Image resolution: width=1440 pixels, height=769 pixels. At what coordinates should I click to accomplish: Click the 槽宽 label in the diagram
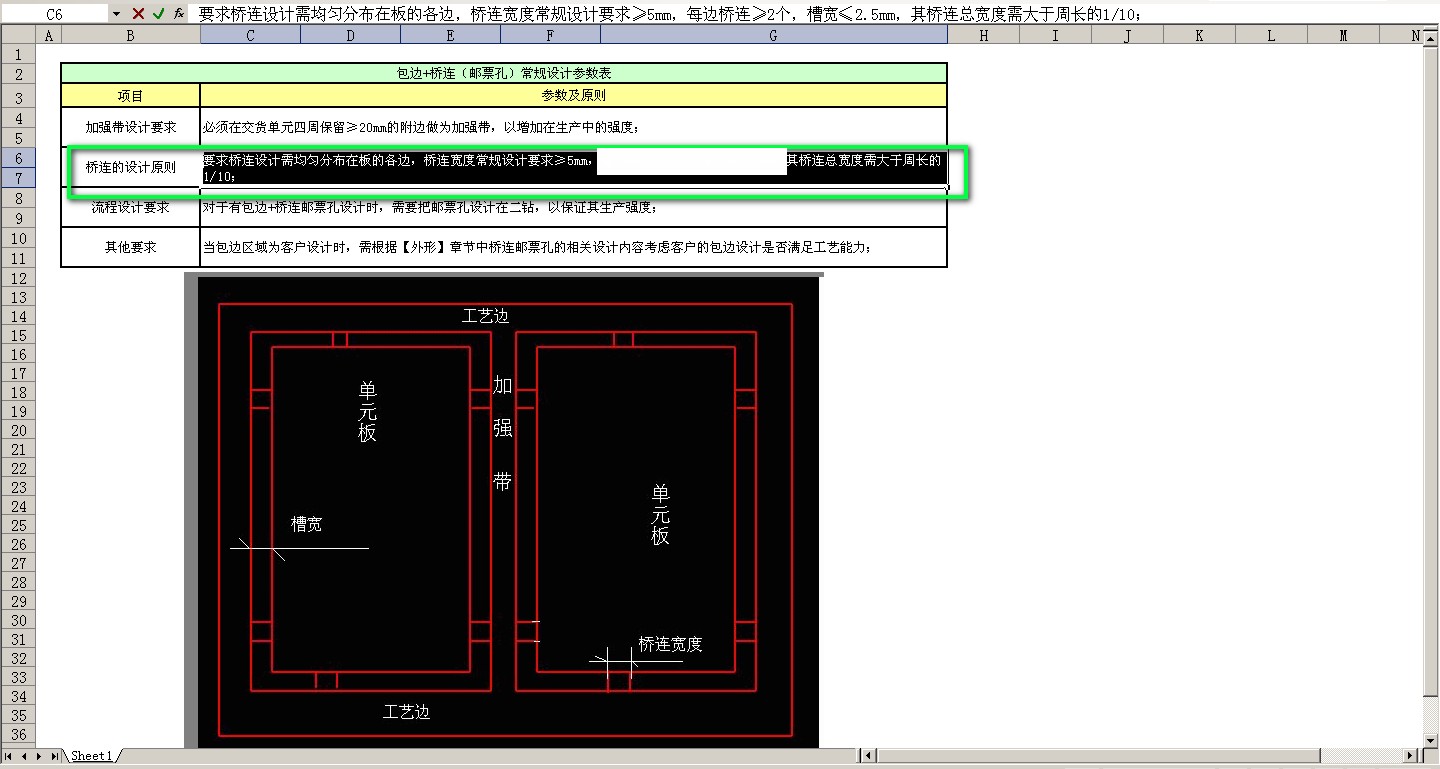306,524
